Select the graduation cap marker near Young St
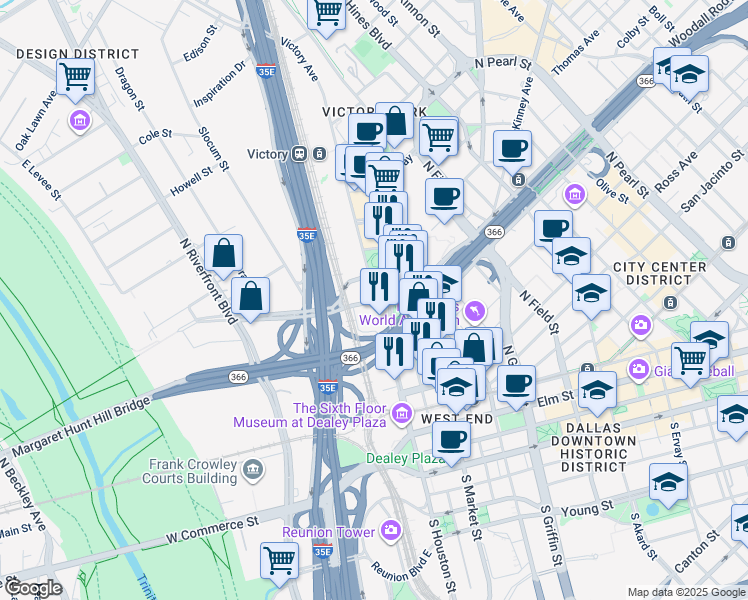The image size is (748, 600). [x=668, y=482]
